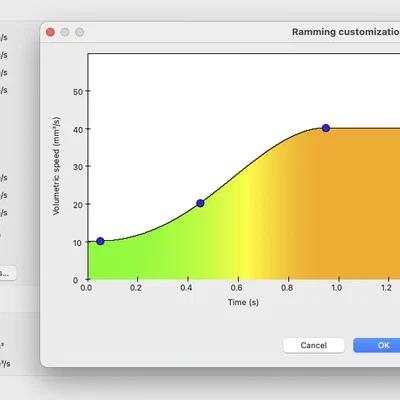Viewport: 400px width, 400px height.
Task: Click the '1.0' label on the time axis
Action: (337, 287)
